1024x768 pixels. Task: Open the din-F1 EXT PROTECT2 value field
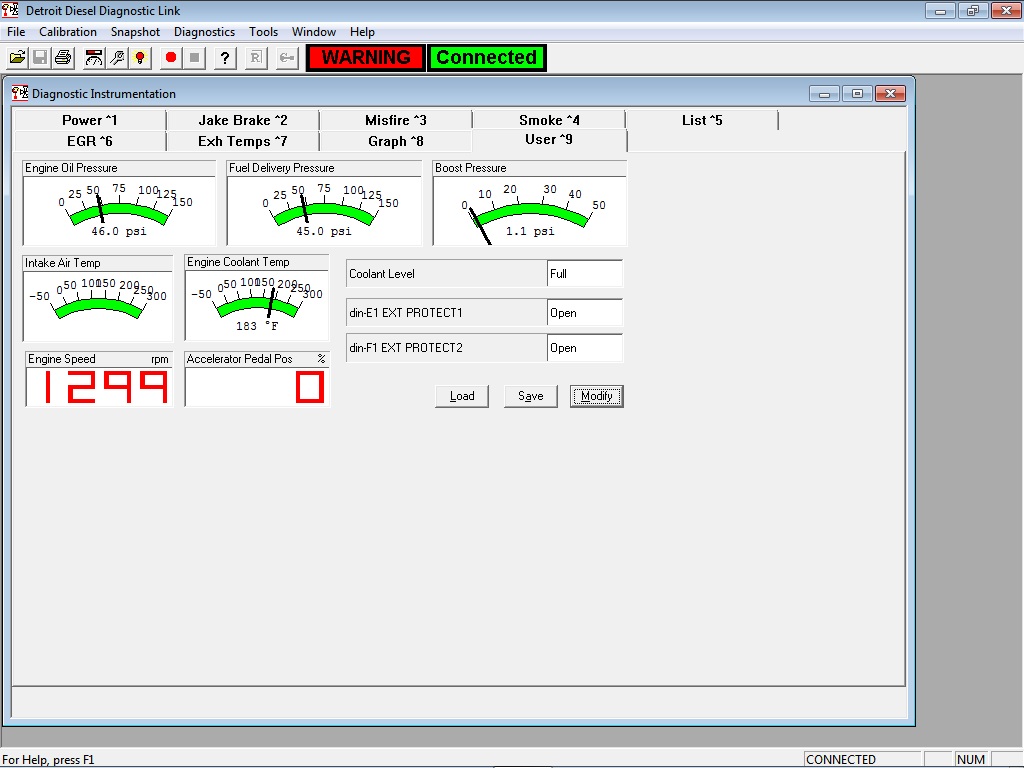pos(585,347)
